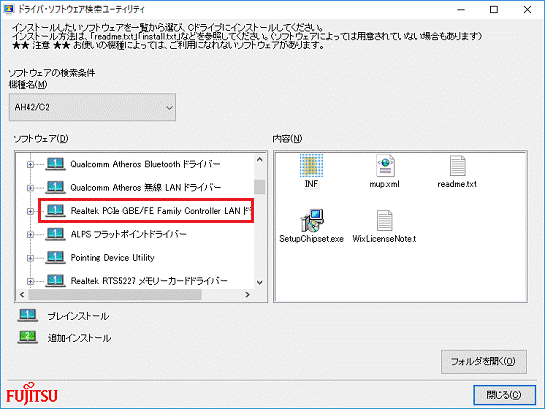Click laptop icon beside ALPS フラットポイント
545x409 pixels.
click(55, 234)
